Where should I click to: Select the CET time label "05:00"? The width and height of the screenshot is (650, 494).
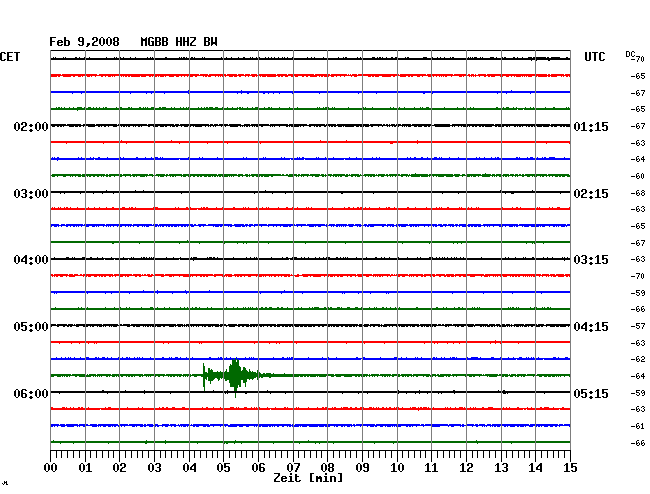coord(31,327)
